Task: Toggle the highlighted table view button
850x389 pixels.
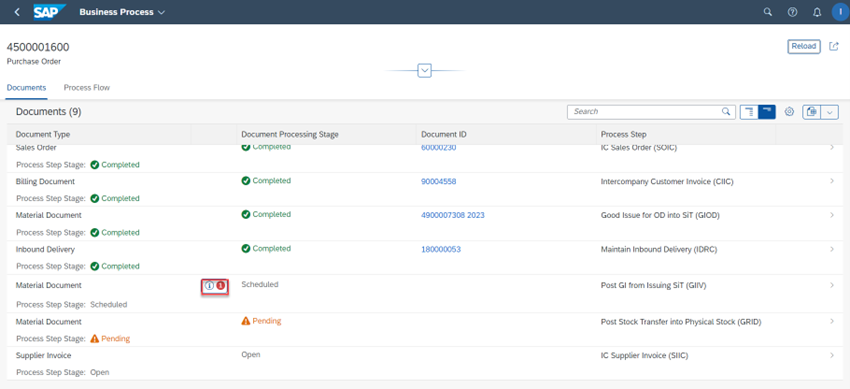Action: pyautogui.click(x=767, y=112)
